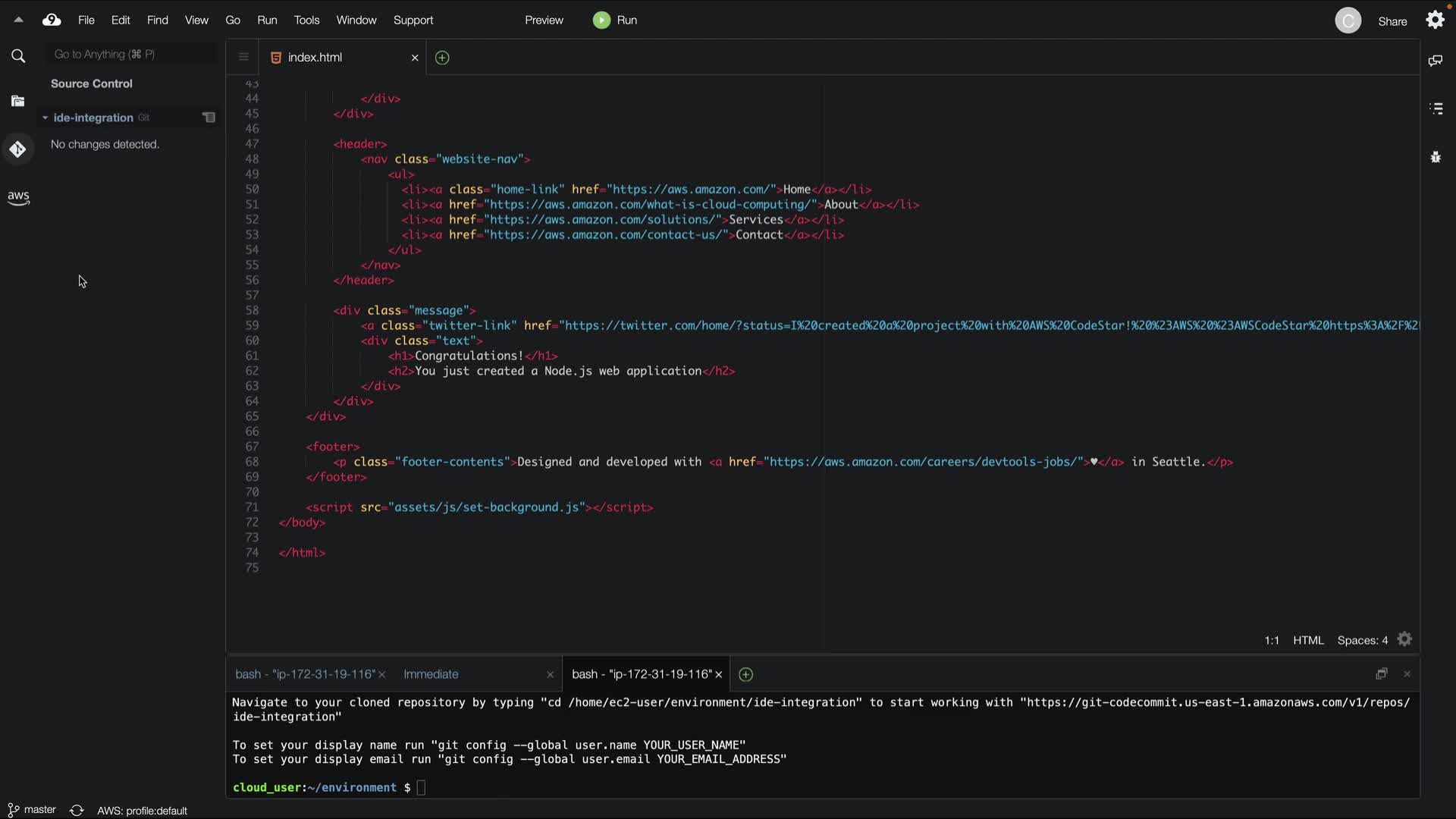
Task: Switch to the Immediate terminal tab
Action: pos(431,674)
